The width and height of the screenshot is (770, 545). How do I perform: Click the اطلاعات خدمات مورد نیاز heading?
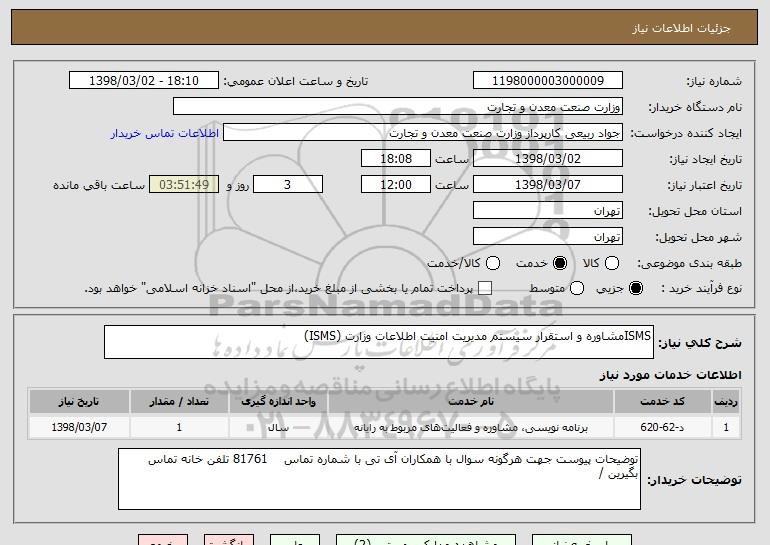point(670,375)
